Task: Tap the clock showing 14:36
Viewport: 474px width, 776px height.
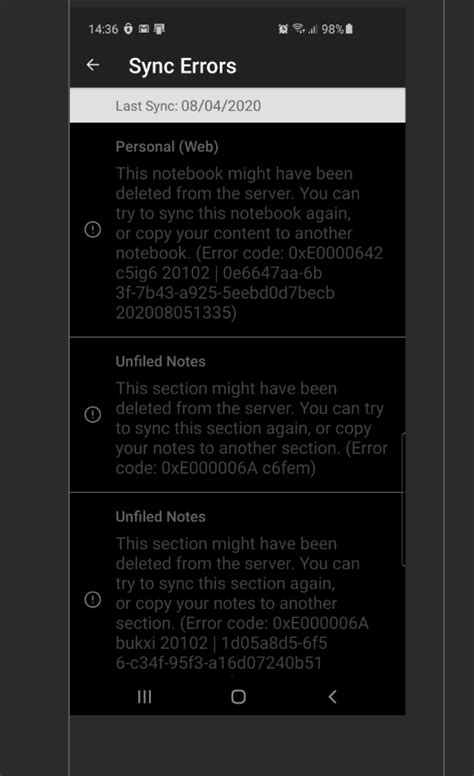Action: [103, 29]
